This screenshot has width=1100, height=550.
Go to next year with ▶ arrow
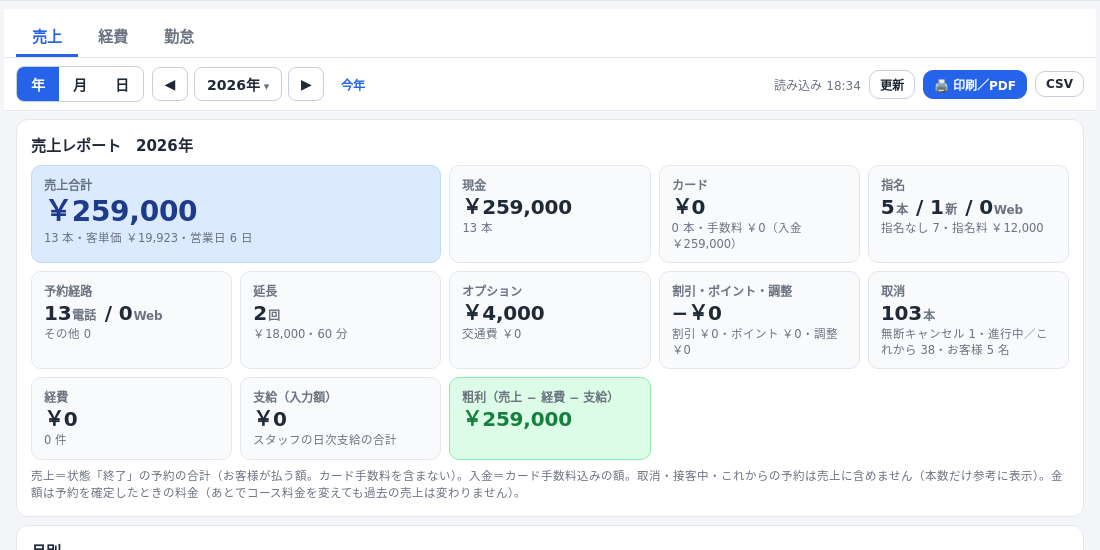(x=306, y=85)
